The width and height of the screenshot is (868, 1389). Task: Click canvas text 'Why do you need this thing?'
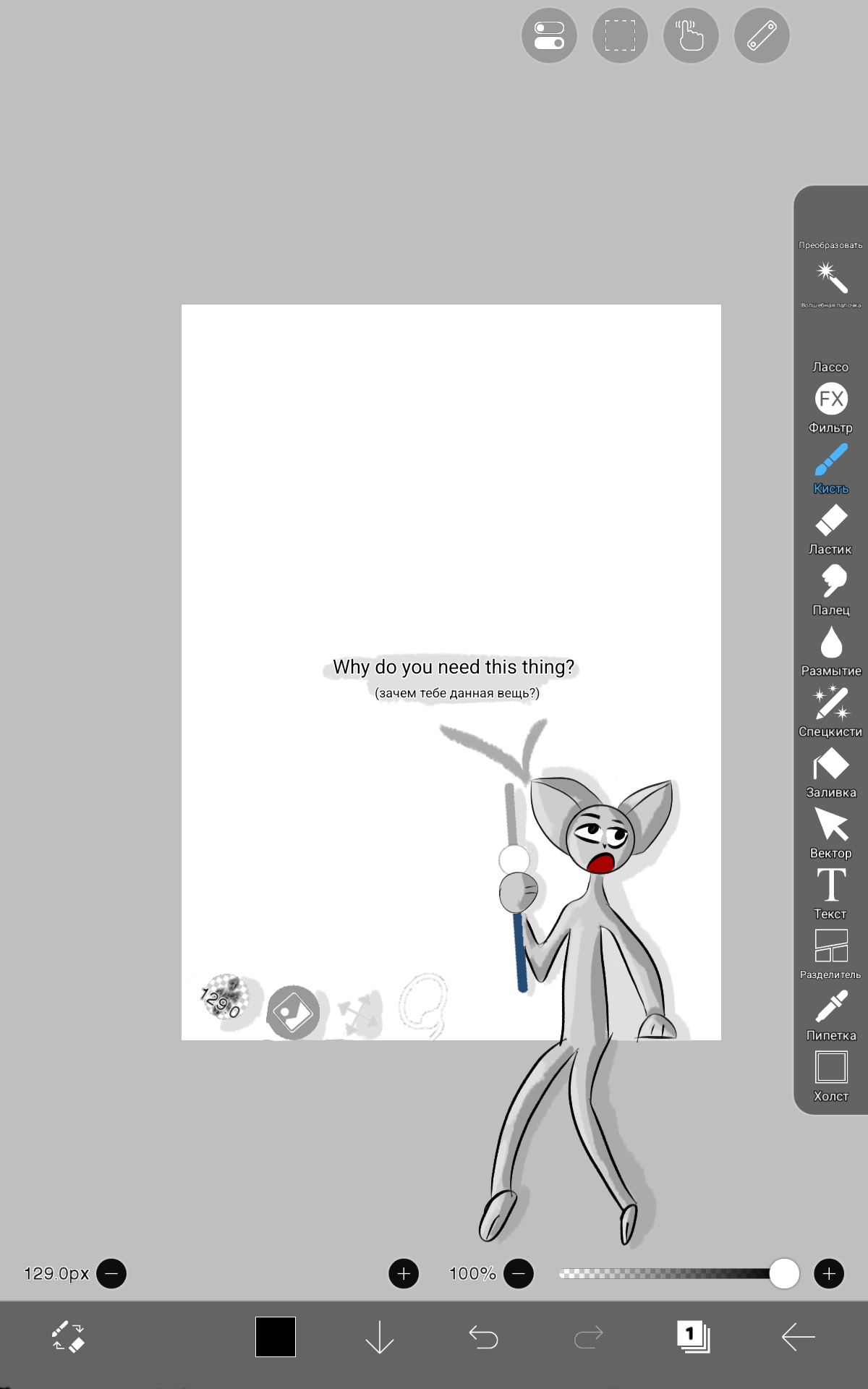click(x=454, y=667)
